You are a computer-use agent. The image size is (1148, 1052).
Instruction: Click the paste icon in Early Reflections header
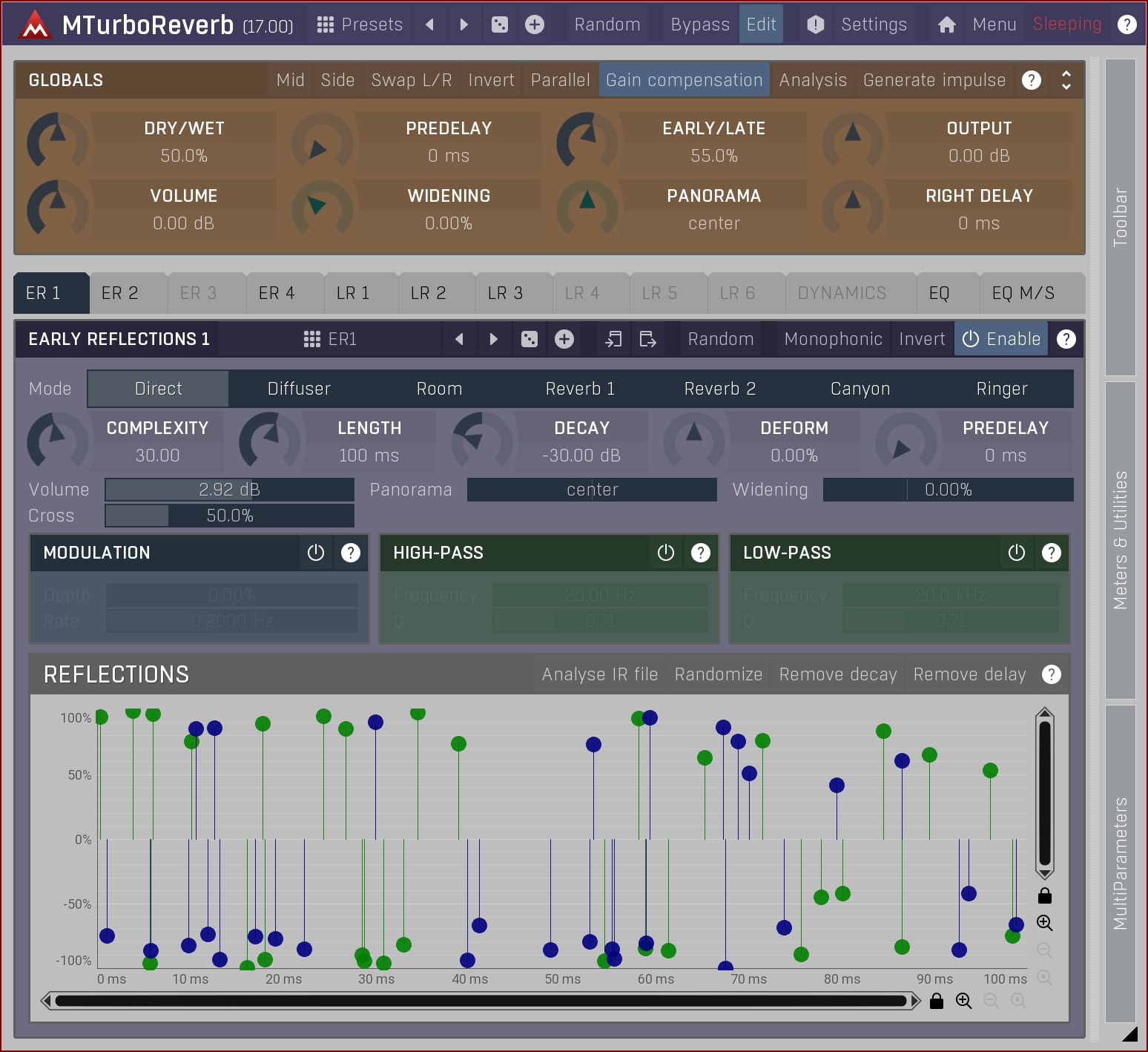[x=648, y=339]
